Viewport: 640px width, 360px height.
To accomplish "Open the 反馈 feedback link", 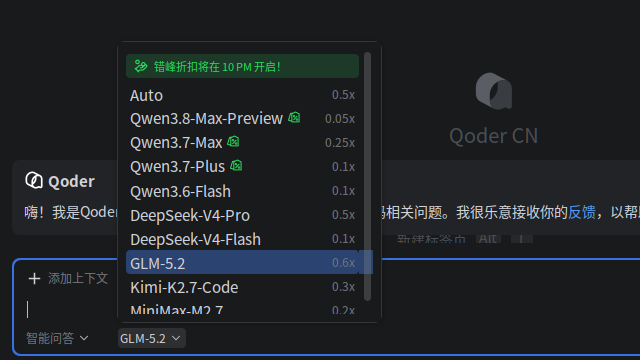I will [x=582, y=212].
